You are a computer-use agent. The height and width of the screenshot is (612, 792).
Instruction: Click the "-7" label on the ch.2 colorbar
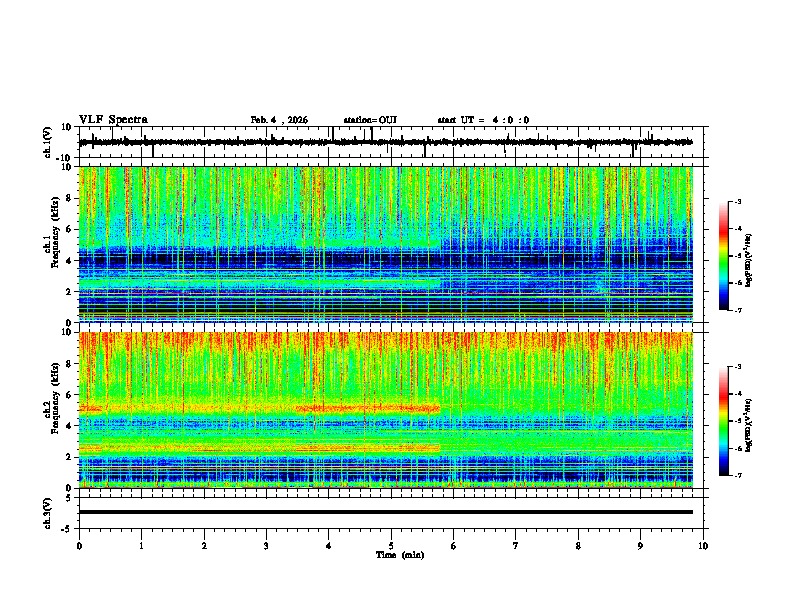click(738, 475)
